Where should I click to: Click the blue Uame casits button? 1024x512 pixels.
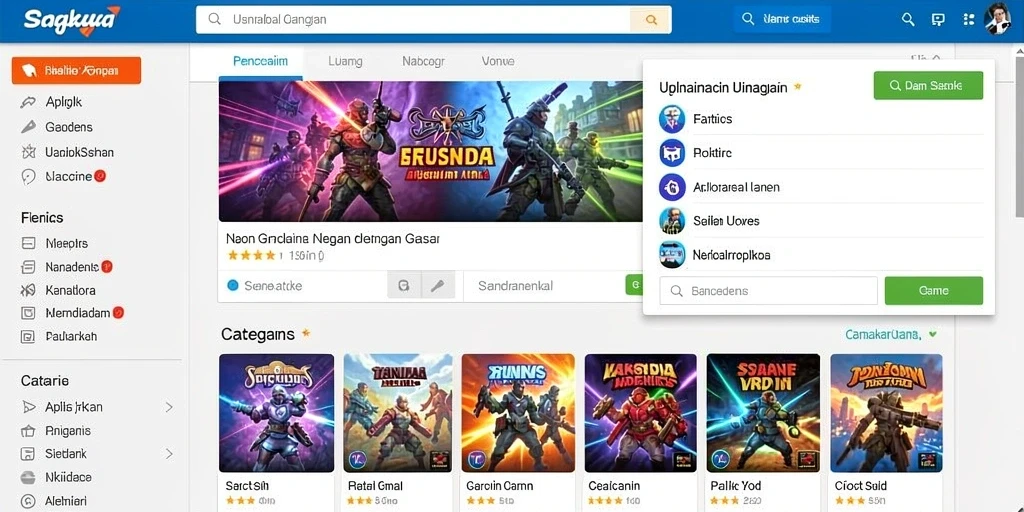coord(782,20)
